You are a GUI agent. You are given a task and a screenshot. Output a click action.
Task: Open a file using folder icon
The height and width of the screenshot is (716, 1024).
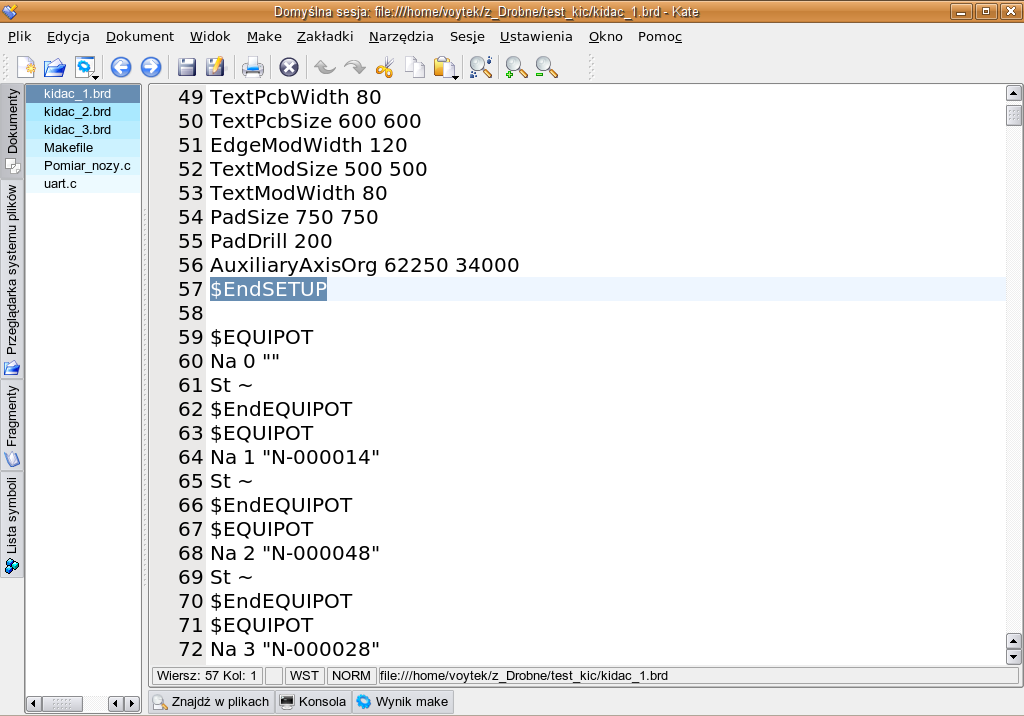pyautogui.click(x=55, y=67)
